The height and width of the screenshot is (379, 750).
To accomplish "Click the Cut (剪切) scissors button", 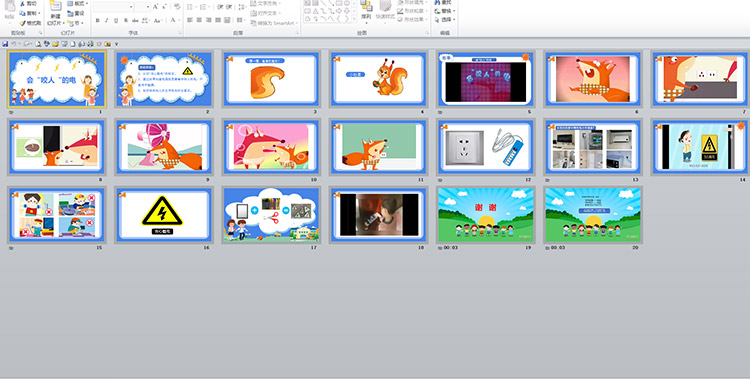I will [29, 3].
